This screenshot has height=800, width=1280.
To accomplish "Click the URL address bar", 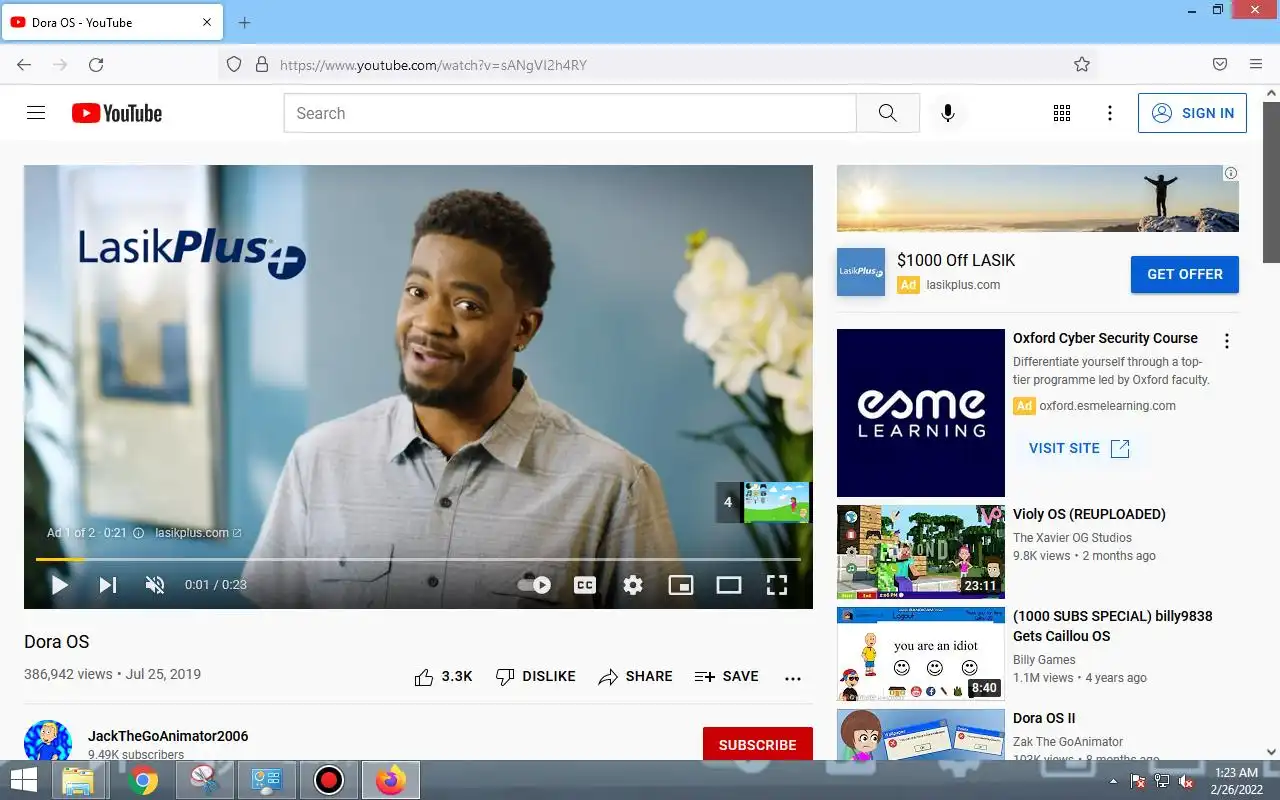I will [x=657, y=65].
